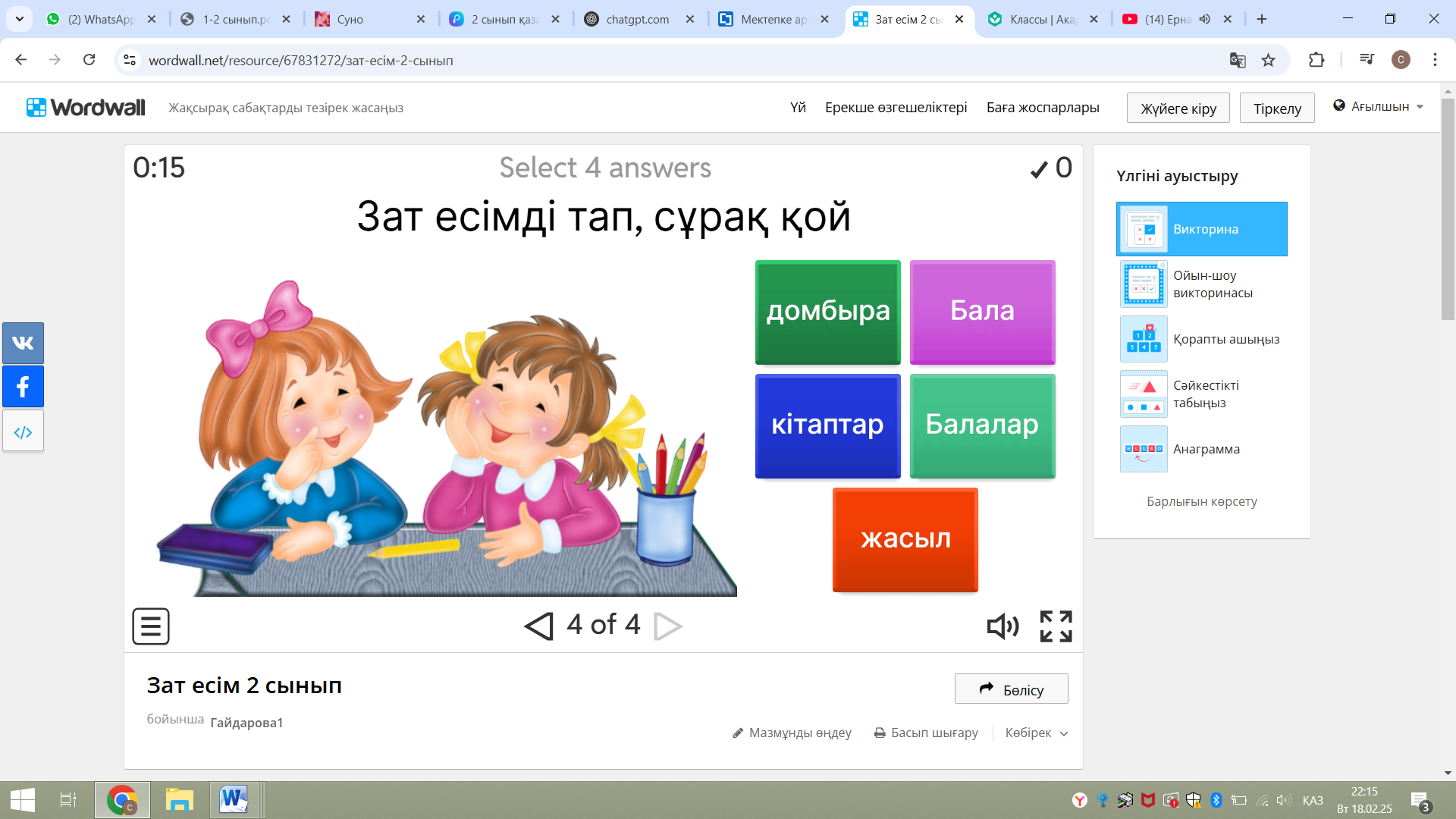Select the answer tile кітаптар
This screenshot has width=1456, height=819.
click(828, 426)
